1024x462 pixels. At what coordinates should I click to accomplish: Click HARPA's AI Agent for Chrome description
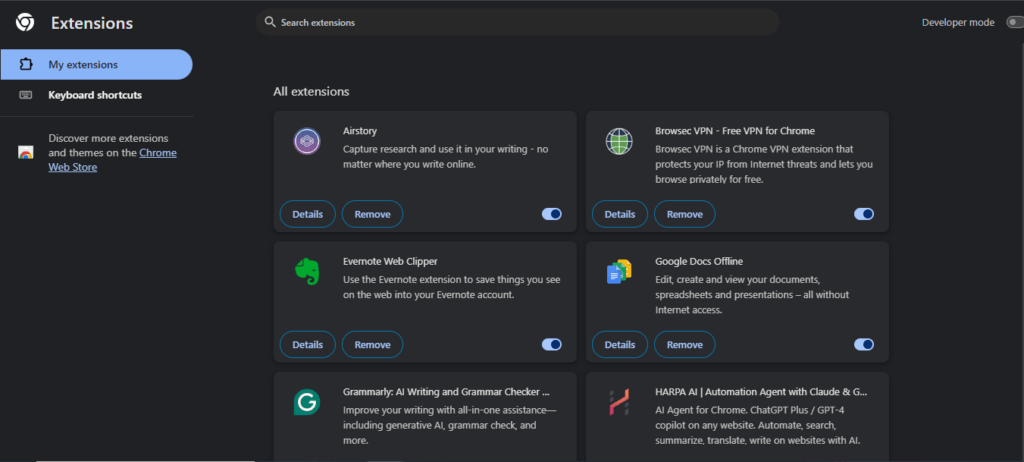tap(758, 425)
